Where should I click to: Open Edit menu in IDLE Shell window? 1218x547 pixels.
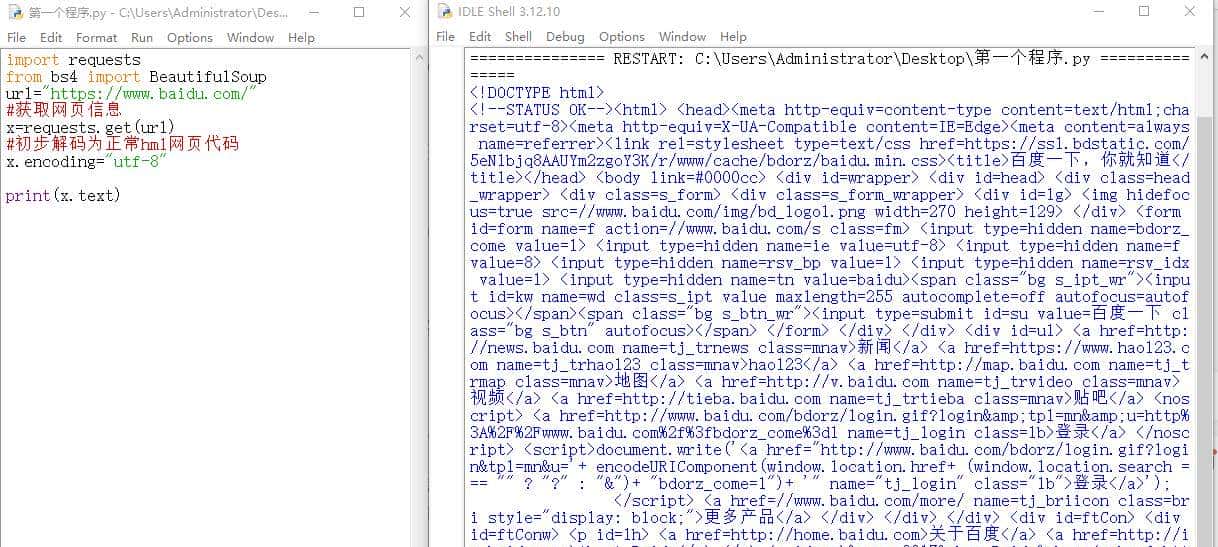pyautogui.click(x=480, y=36)
